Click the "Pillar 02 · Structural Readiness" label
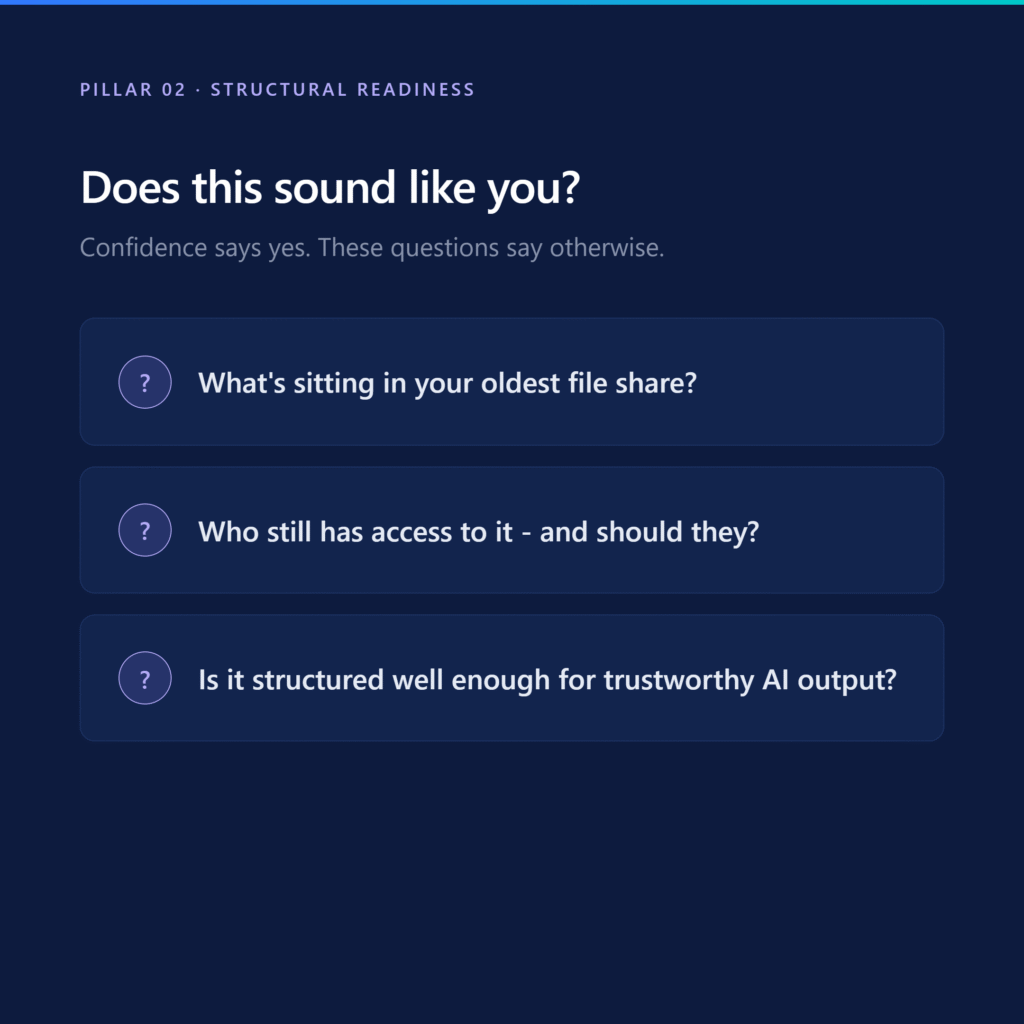The height and width of the screenshot is (1024, 1024). (x=277, y=89)
